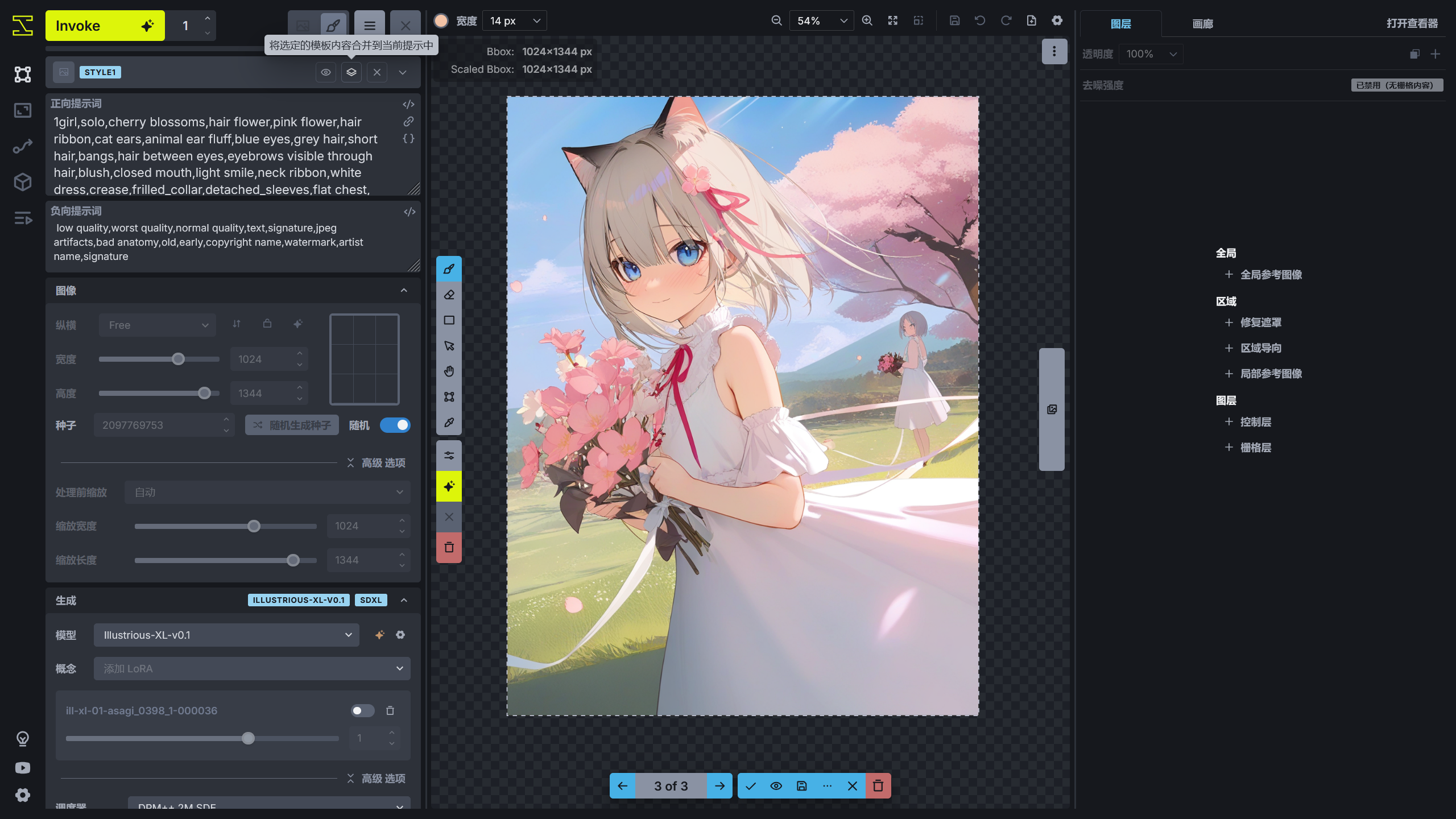Select the rectangle tool in canvas toolbar
Viewport: 1456px width, 819px height.
[x=449, y=320]
